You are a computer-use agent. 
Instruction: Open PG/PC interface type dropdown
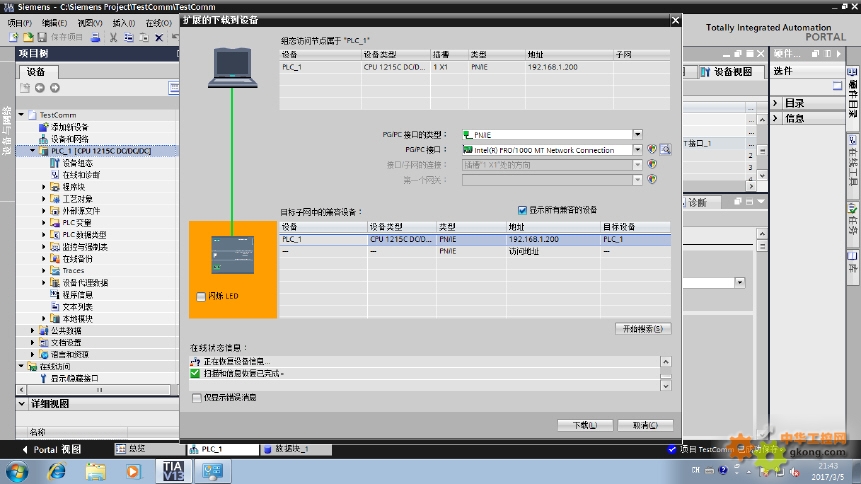click(x=638, y=135)
